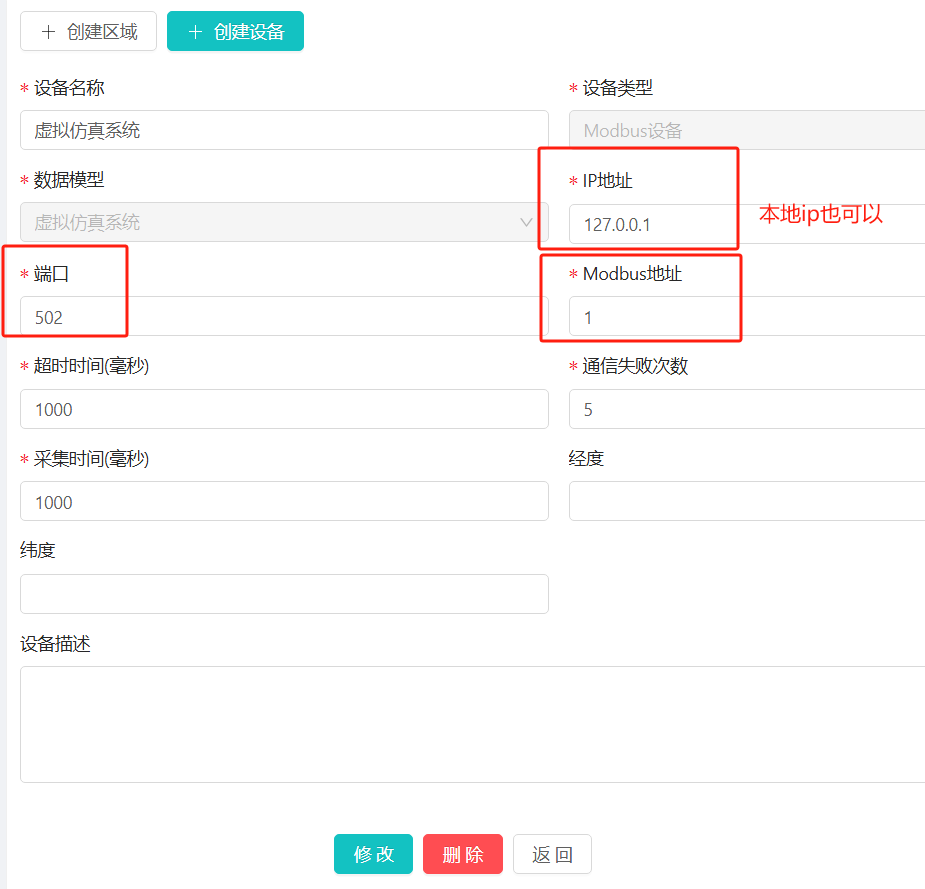The width and height of the screenshot is (925, 889).
Task: Select the 通信失败次数 input field
Action: (746, 409)
